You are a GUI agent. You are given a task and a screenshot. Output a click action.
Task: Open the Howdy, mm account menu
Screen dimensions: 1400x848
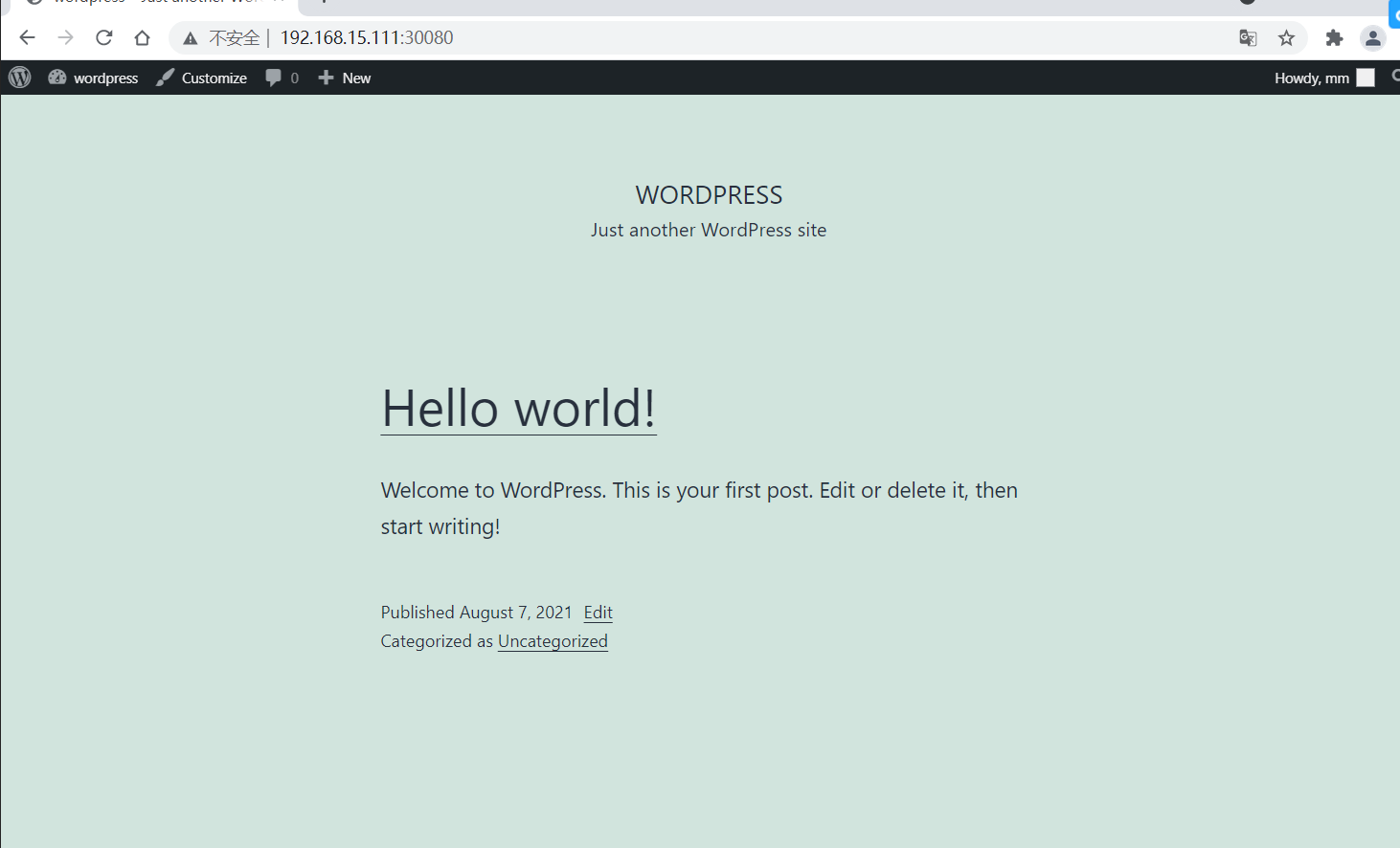(x=1324, y=78)
